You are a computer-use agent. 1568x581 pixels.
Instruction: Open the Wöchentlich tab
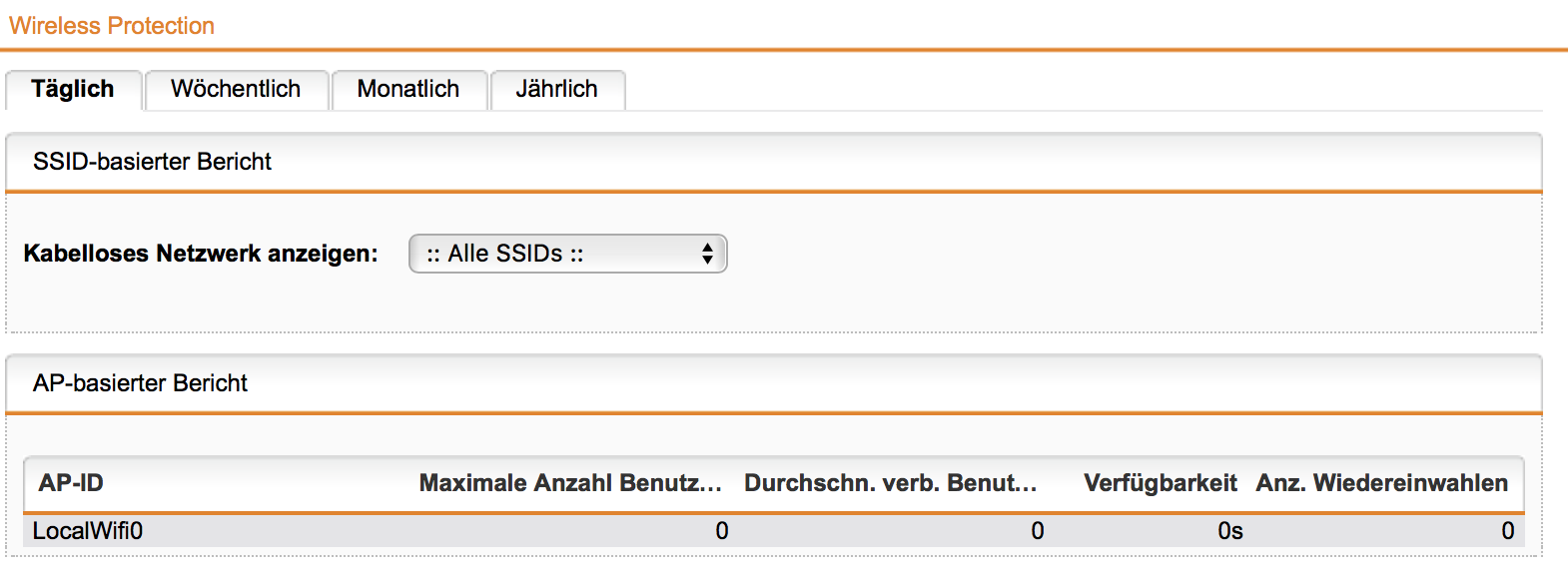tap(236, 90)
